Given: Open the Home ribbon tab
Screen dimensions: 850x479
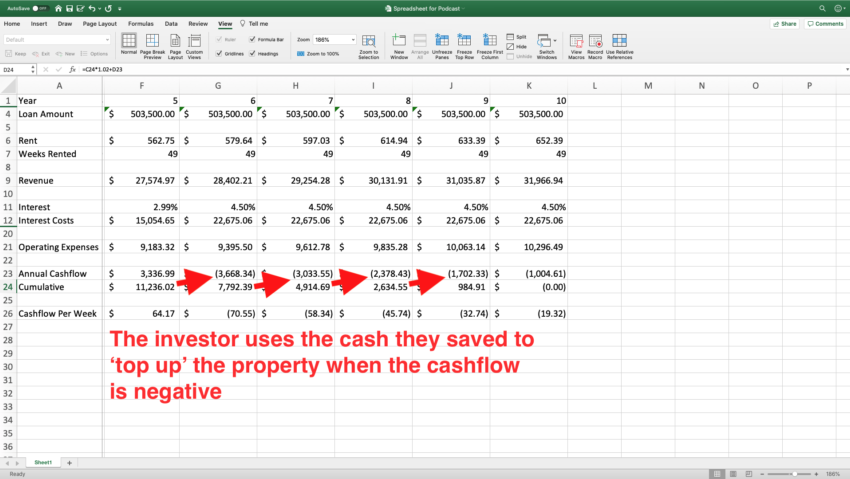Looking at the screenshot, I should click(x=12, y=24).
